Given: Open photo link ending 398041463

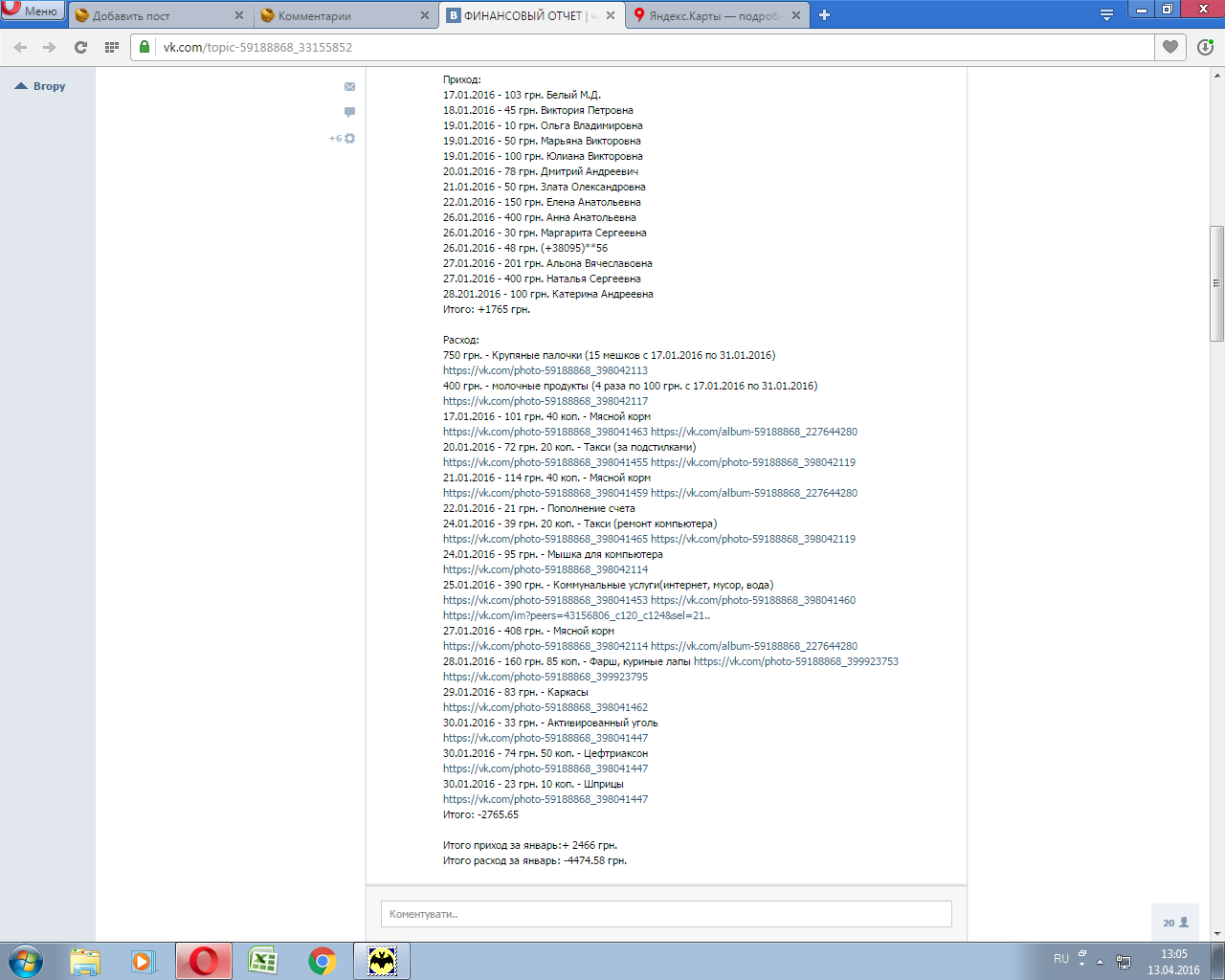Looking at the screenshot, I should (x=546, y=432).
